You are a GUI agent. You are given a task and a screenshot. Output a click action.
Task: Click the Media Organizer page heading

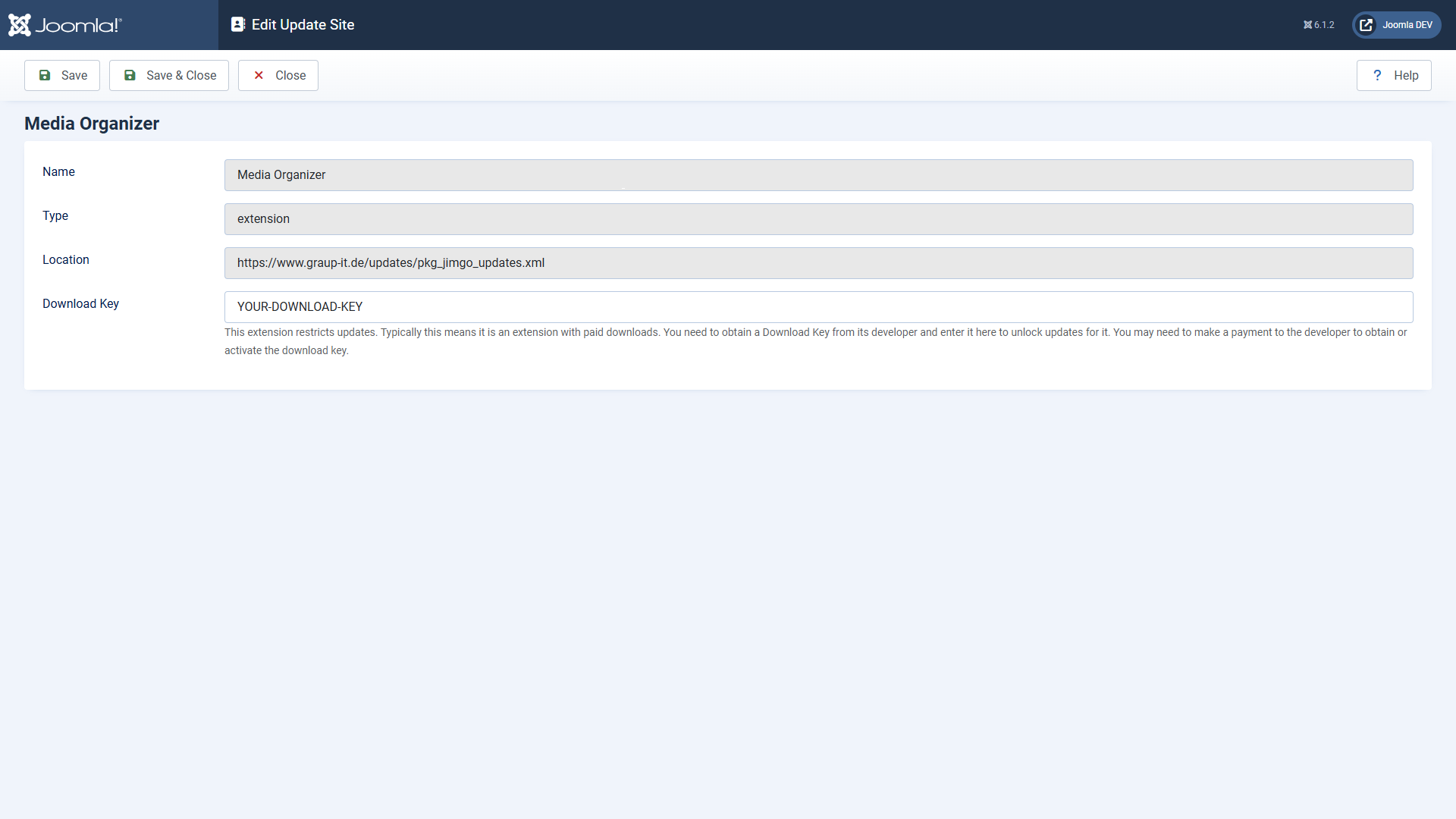point(92,124)
